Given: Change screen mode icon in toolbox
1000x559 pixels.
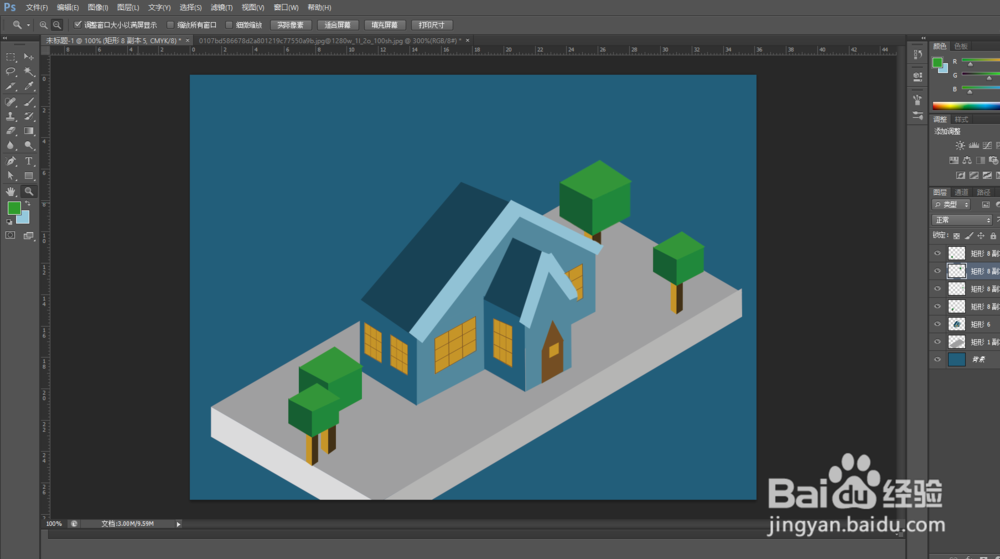Looking at the screenshot, I should coord(29,236).
